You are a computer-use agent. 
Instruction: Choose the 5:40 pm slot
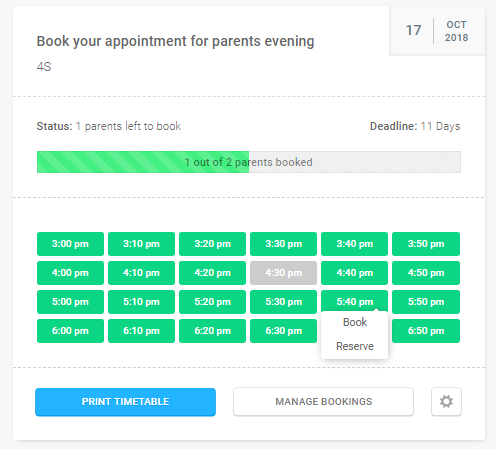coord(354,302)
